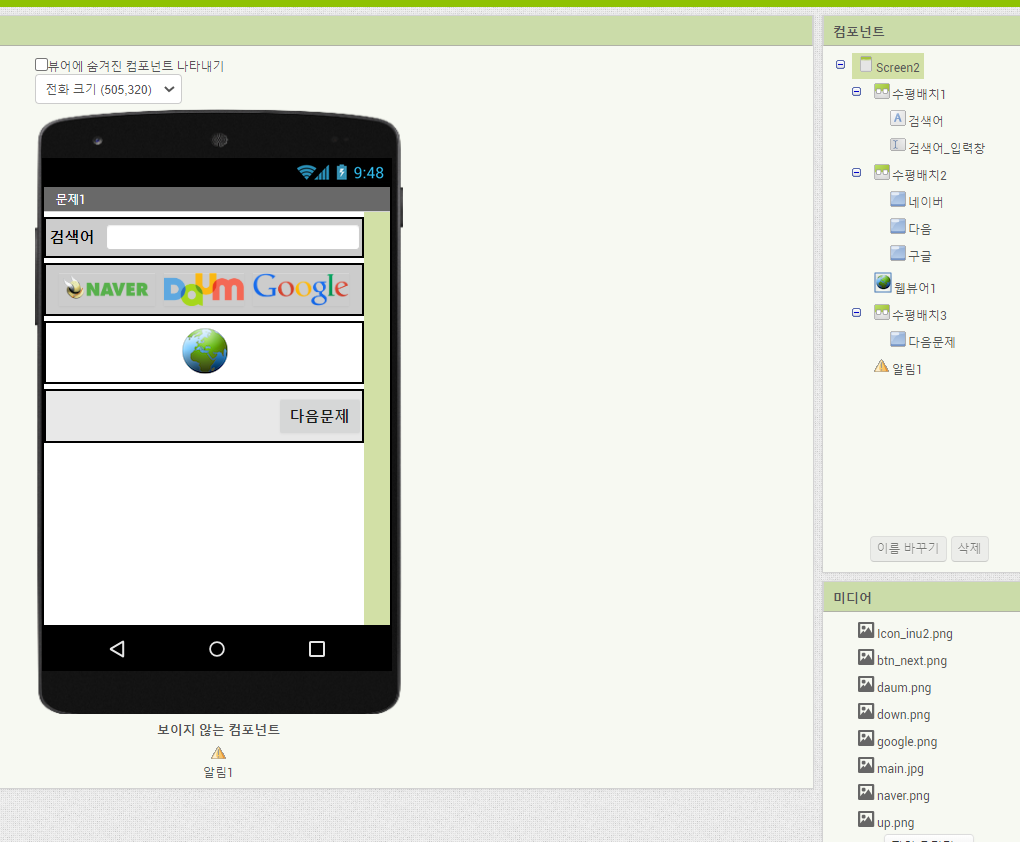Select the 수평배치2 layout icon in tree
Image resolution: width=1020 pixels, height=842 pixels.
pyautogui.click(x=881, y=172)
